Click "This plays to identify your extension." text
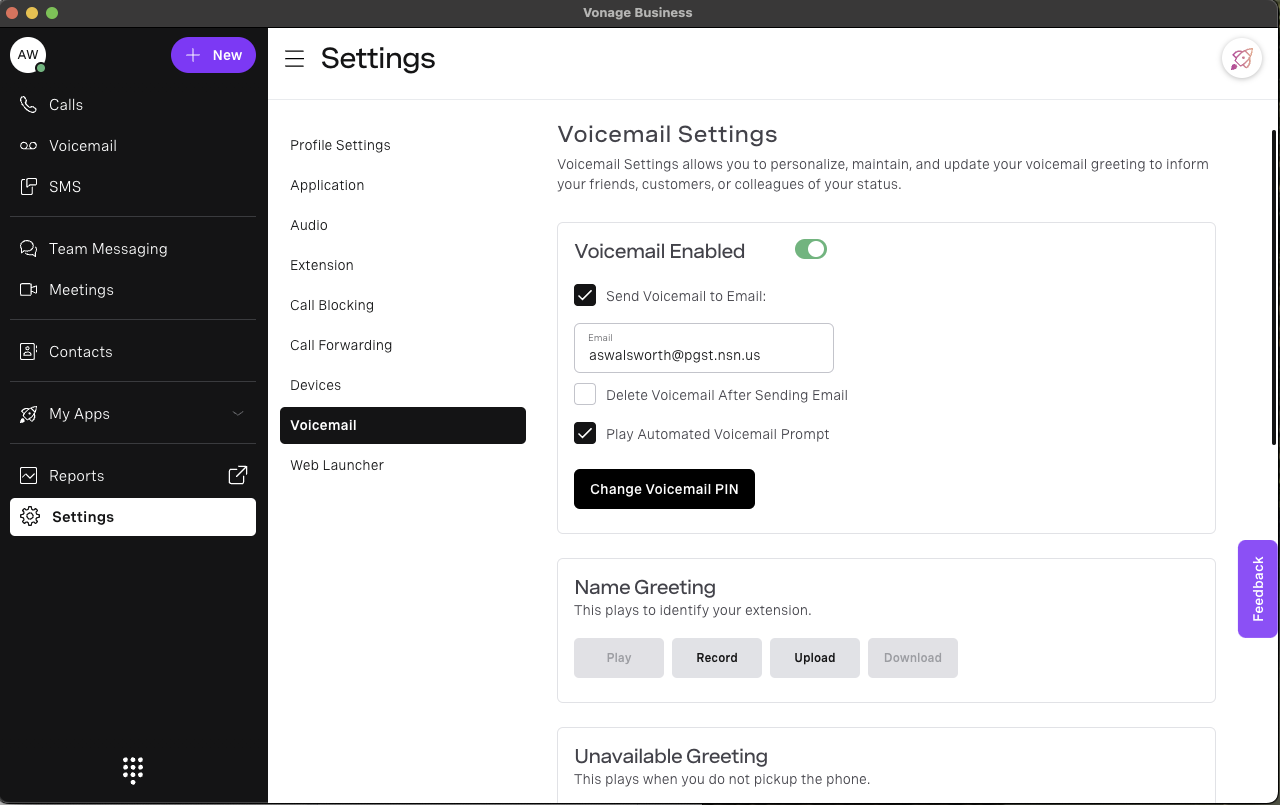The width and height of the screenshot is (1280, 805). 693,610
